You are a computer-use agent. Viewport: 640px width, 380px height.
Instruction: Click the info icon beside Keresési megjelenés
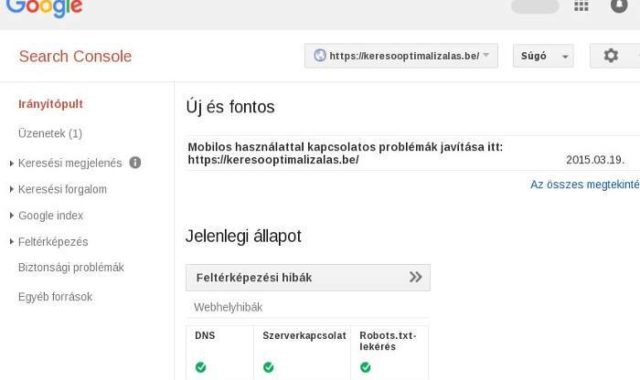pyautogui.click(x=135, y=162)
